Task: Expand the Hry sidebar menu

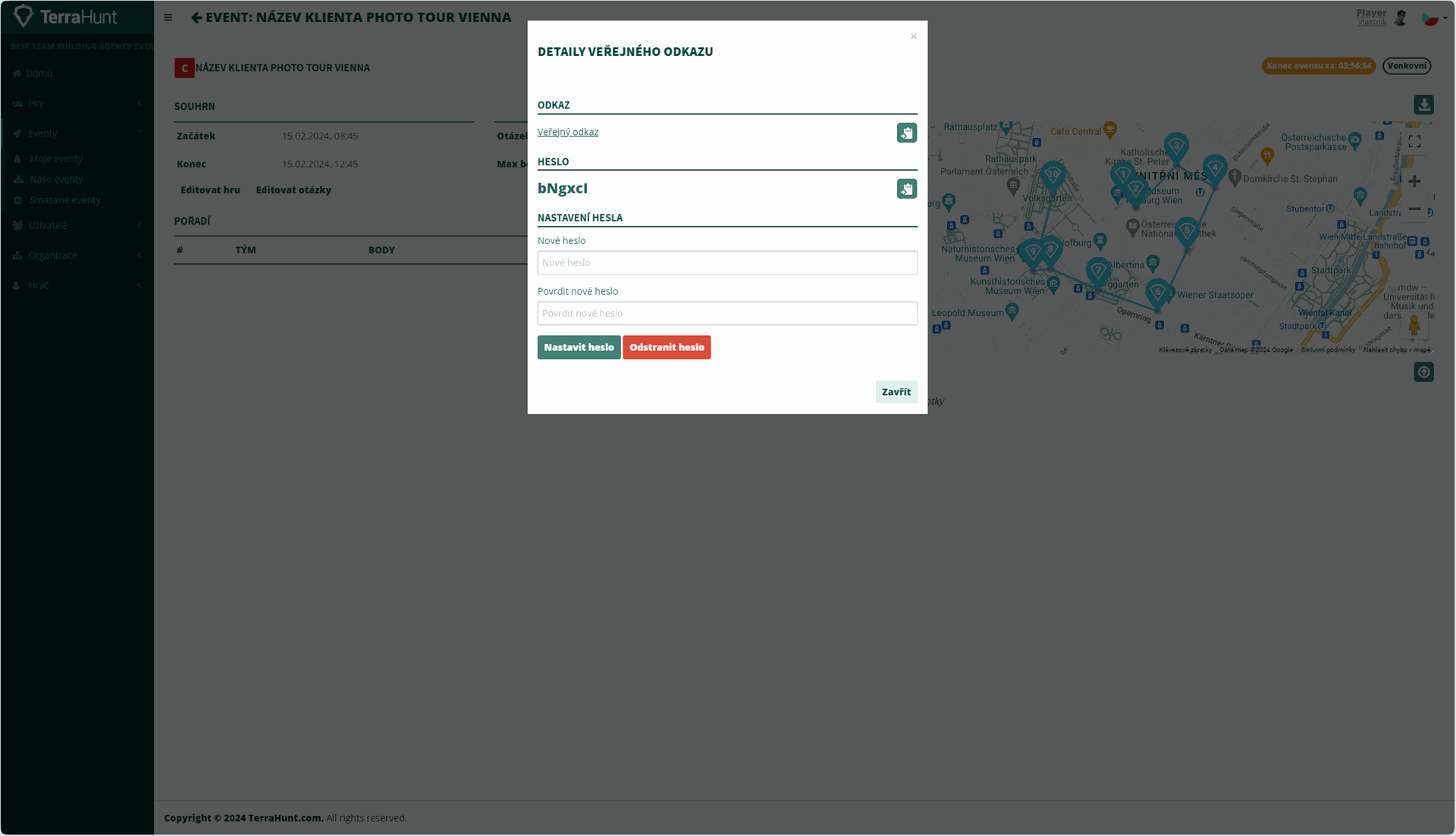Action: pyautogui.click(x=77, y=103)
